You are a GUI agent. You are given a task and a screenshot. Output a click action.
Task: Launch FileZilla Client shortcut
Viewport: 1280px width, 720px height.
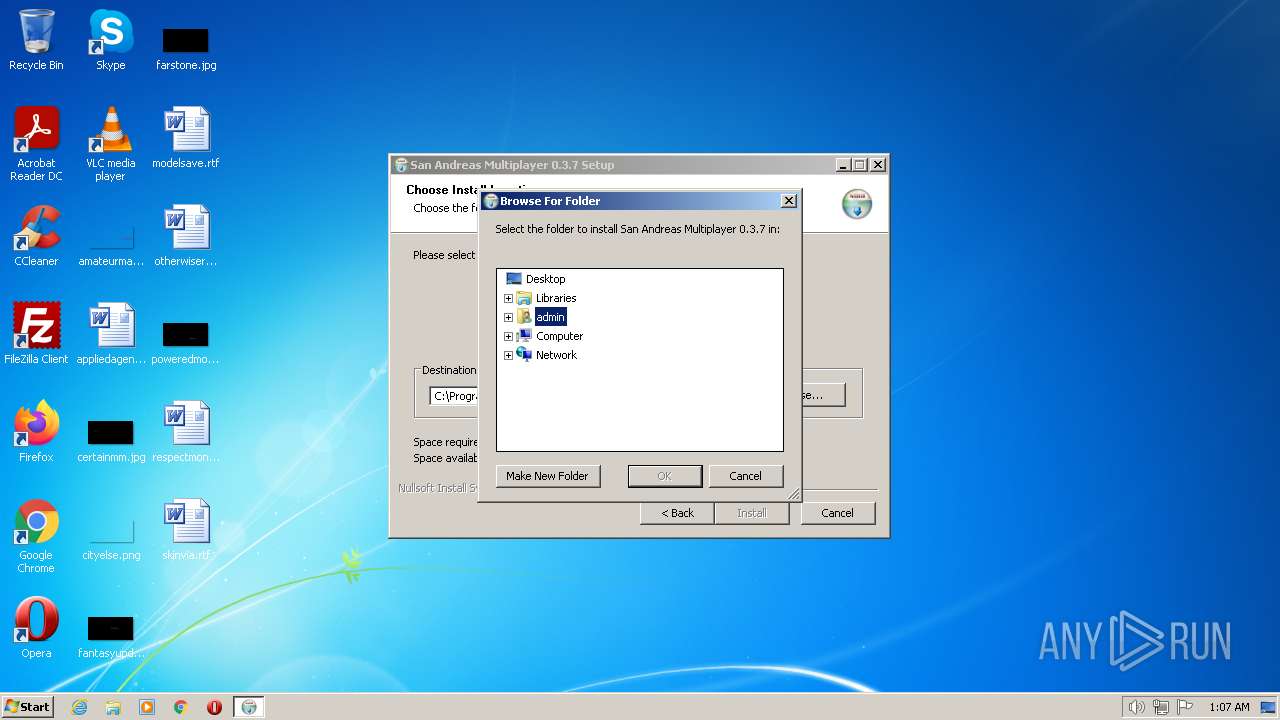coord(36,334)
